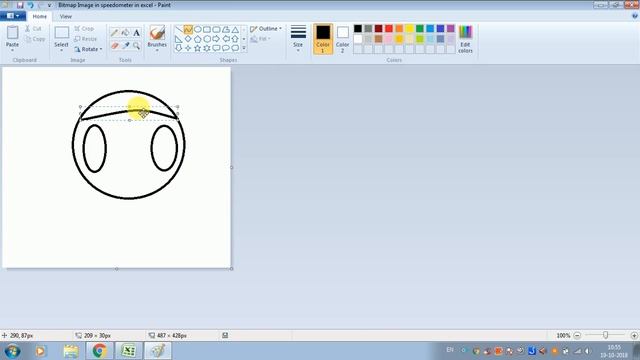Open the Windows Start button
The image size is (640, 360).
click(x=12, y=351)
